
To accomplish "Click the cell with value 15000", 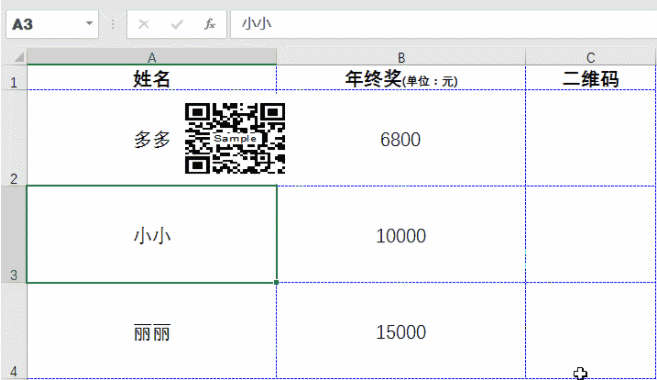I will (401, 331).
